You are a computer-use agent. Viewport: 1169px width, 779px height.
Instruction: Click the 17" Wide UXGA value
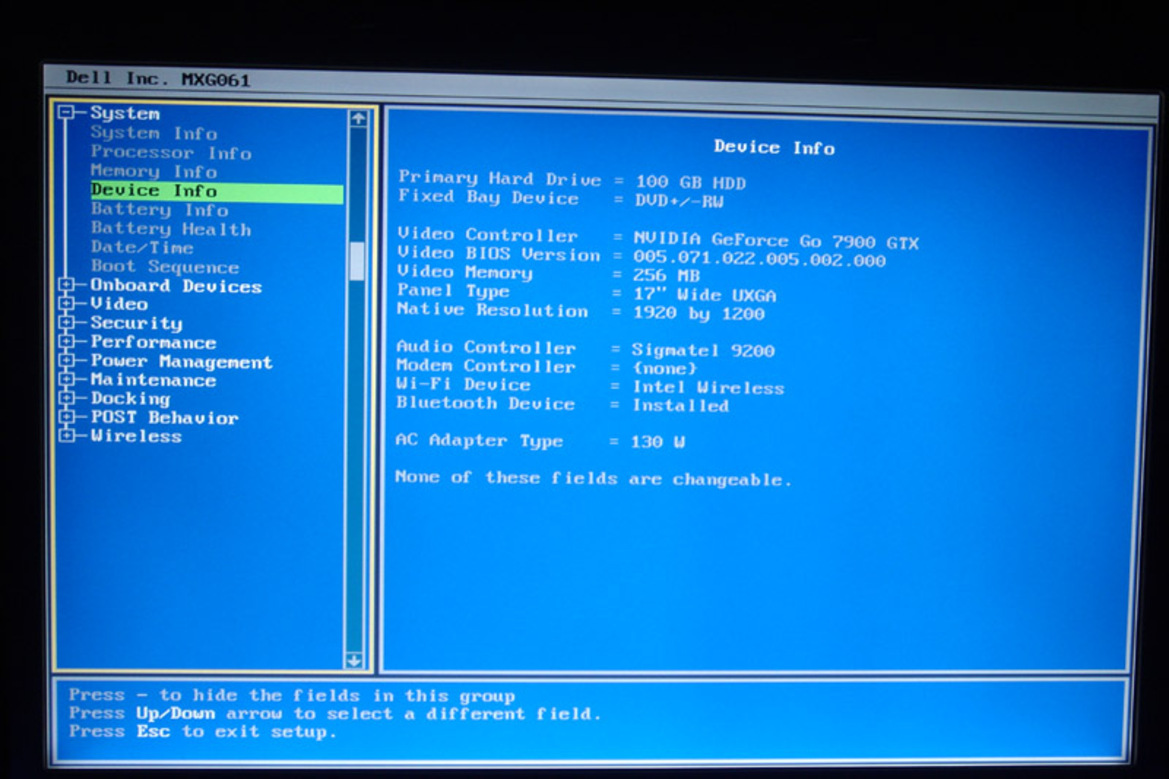pos(705,295)
